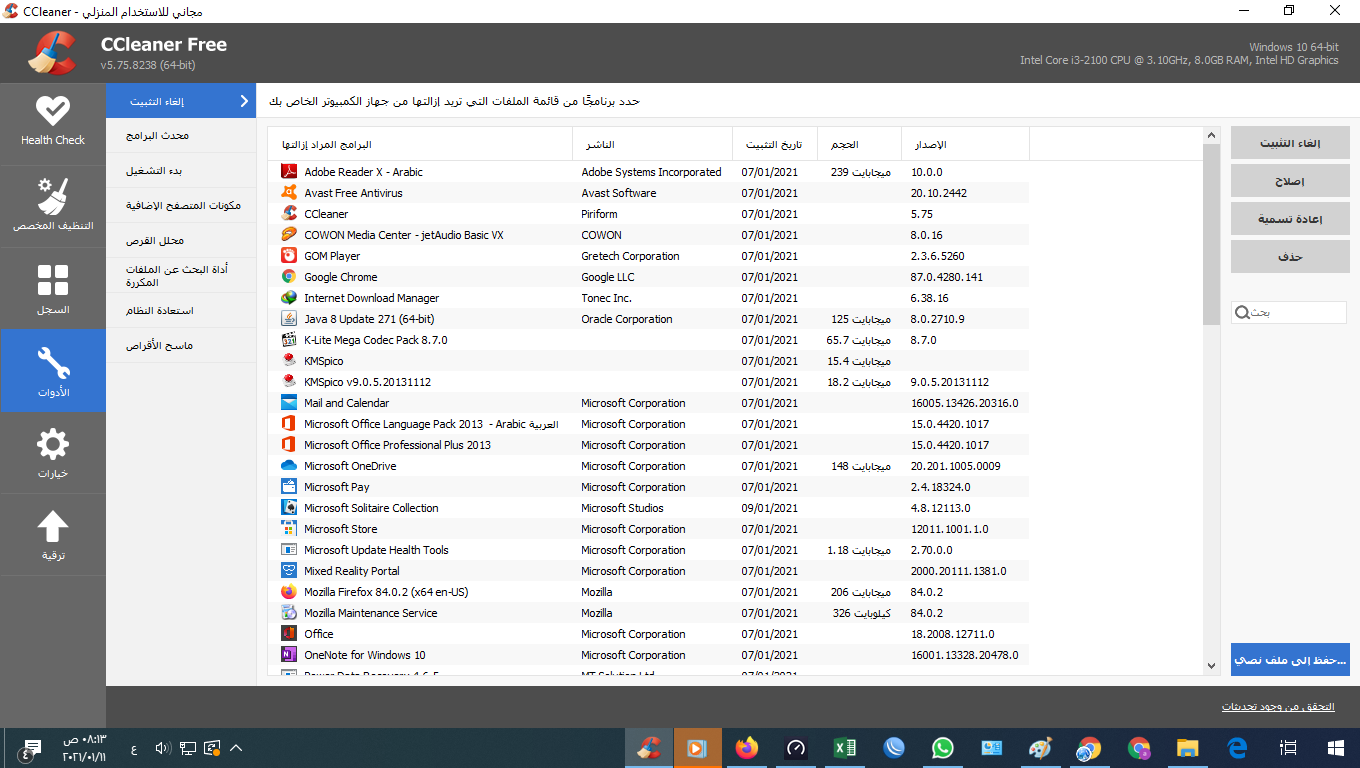Screen dimensions: 1360x768
Task: Open استعادة النظام (System Restore) tool
Action: pos(181,311)
